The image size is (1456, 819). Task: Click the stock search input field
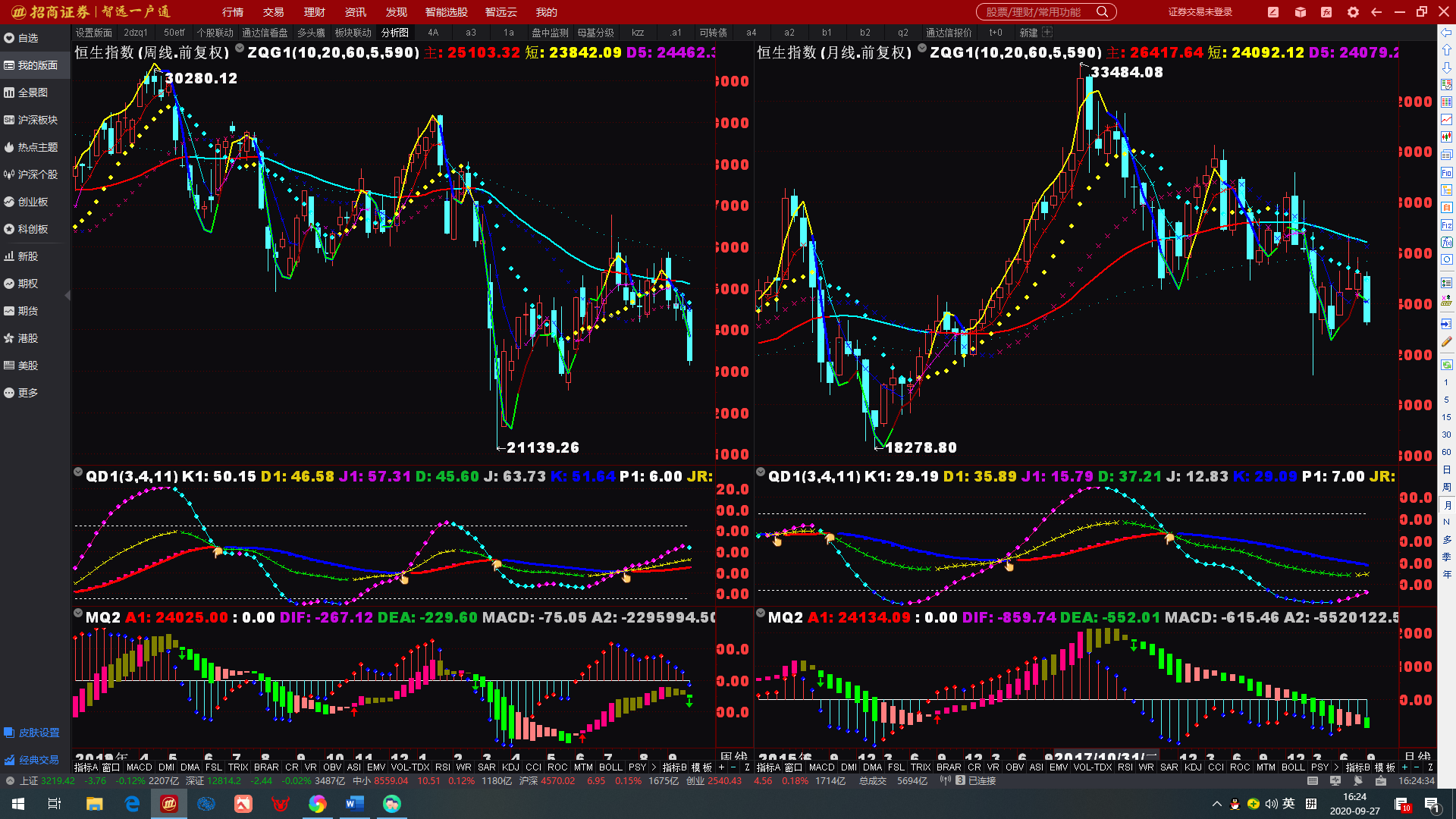click(1035, 12)
